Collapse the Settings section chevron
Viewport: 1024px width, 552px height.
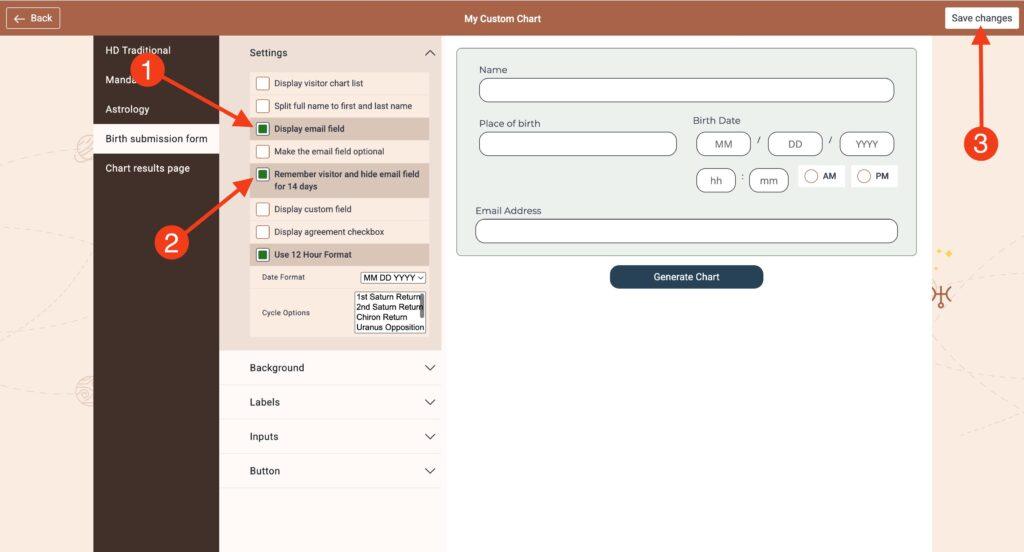(x=430, y=53)
